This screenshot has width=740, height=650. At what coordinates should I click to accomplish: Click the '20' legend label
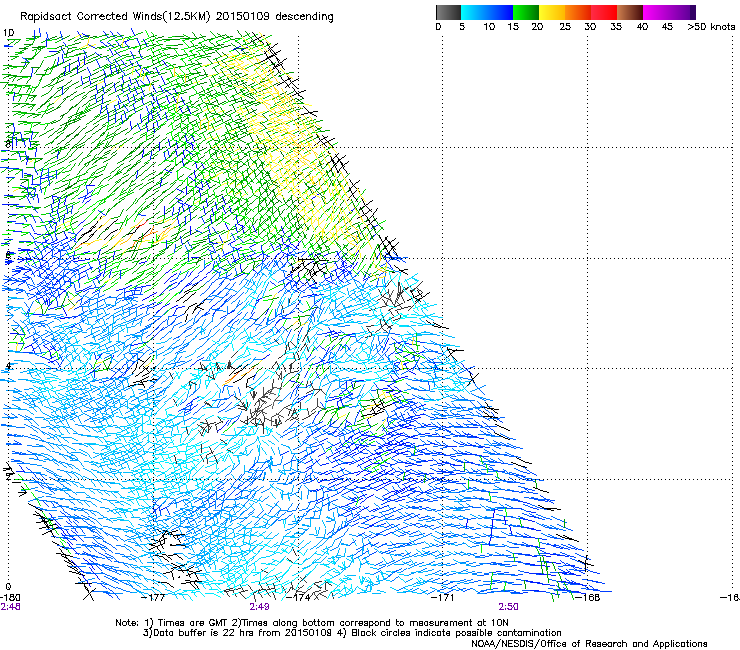coord(537,27)
